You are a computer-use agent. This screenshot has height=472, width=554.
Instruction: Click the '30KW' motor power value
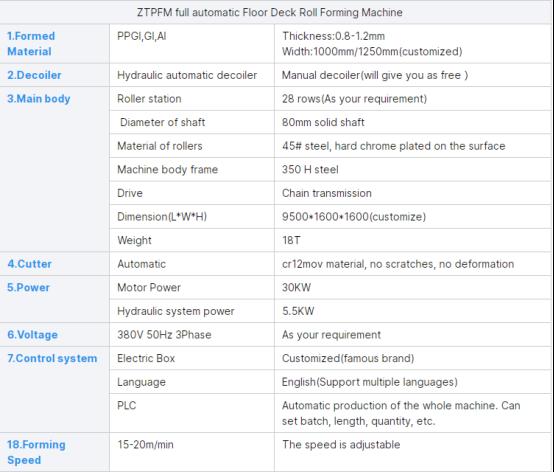click(x=296, y=288)
